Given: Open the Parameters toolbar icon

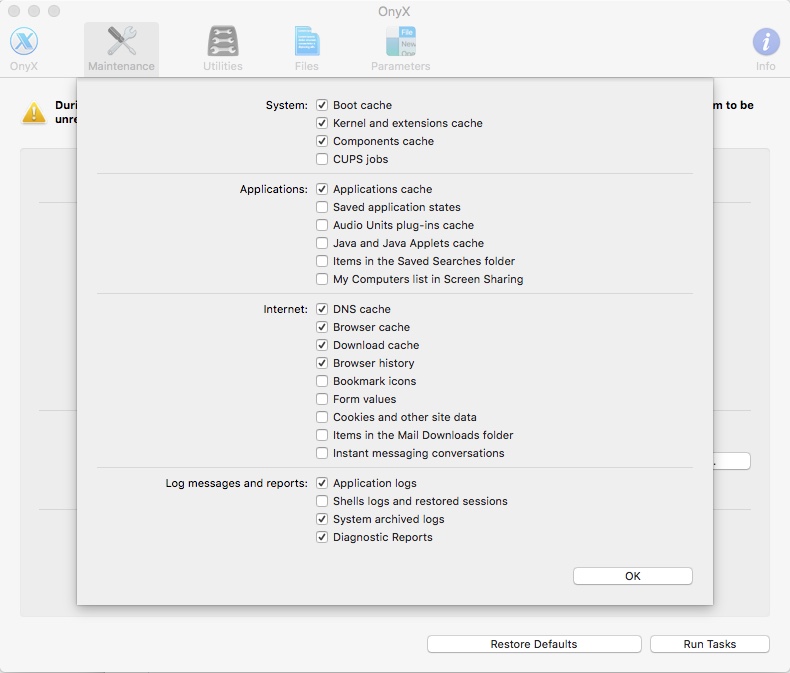Looking at the screenshot, I should coord(401,41).
